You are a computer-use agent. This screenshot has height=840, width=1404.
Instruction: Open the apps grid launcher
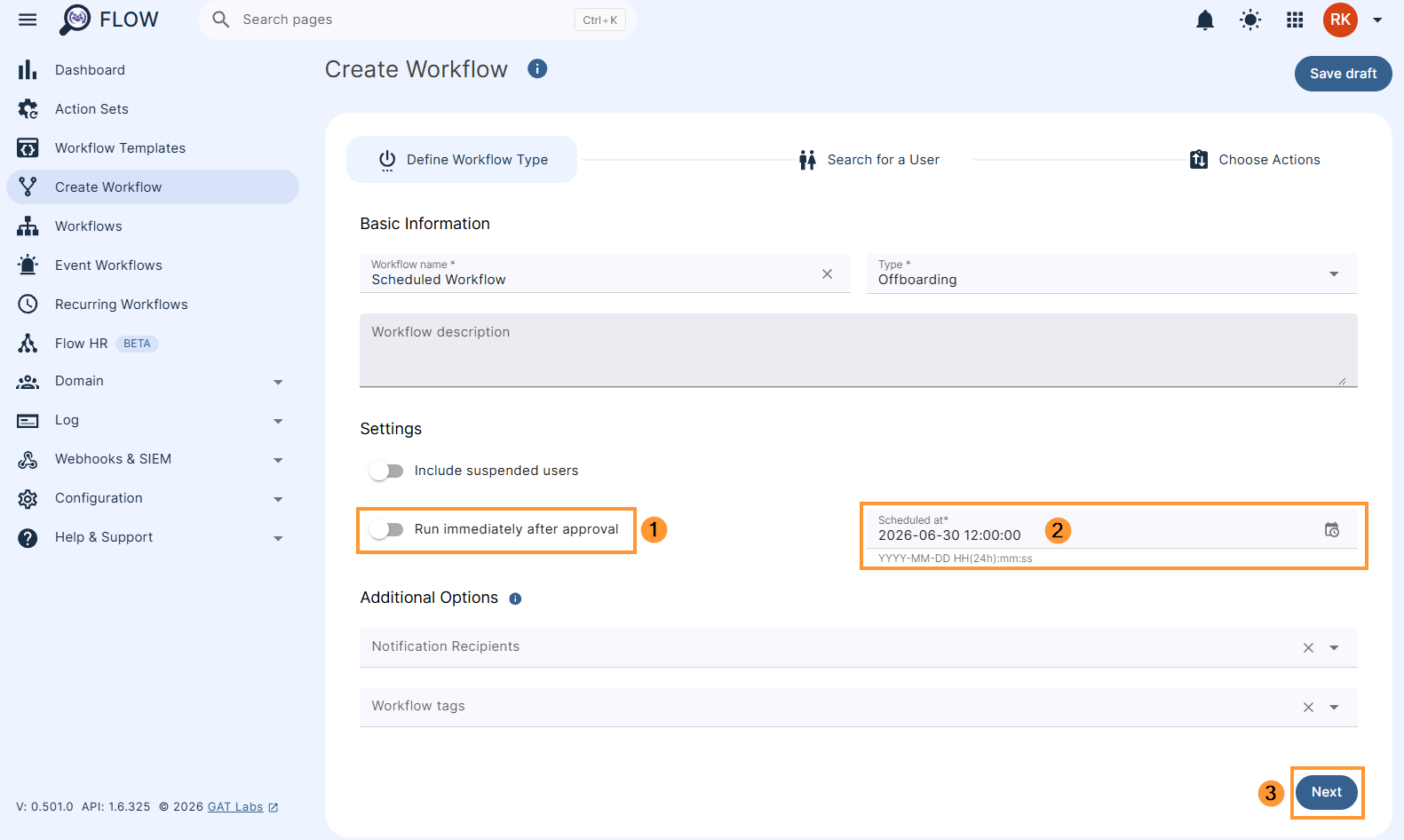point(1295,20)
